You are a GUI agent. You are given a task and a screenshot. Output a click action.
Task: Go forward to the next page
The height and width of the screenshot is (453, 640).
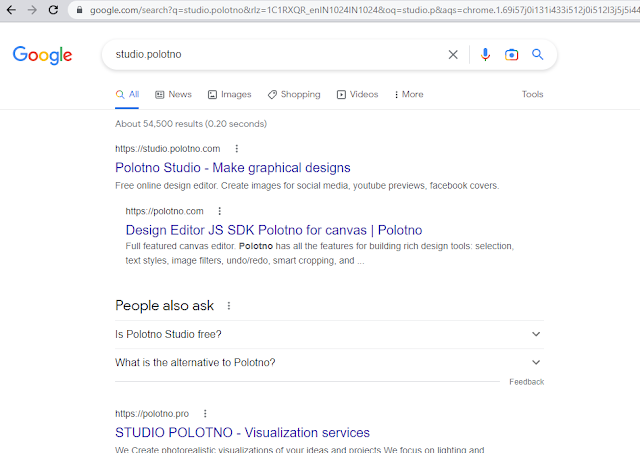coord(32,10)
